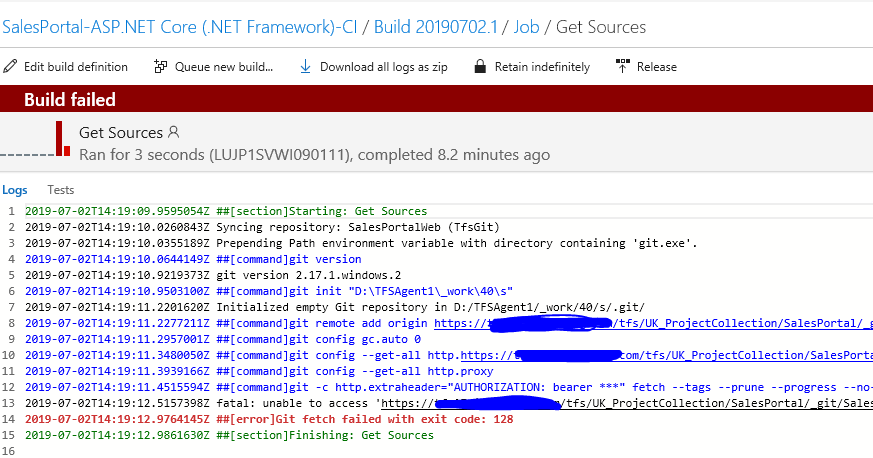Select log line 'Starting: Get Sources'
Viewport: 873px width, 458px height.
(x=226, y=211)
